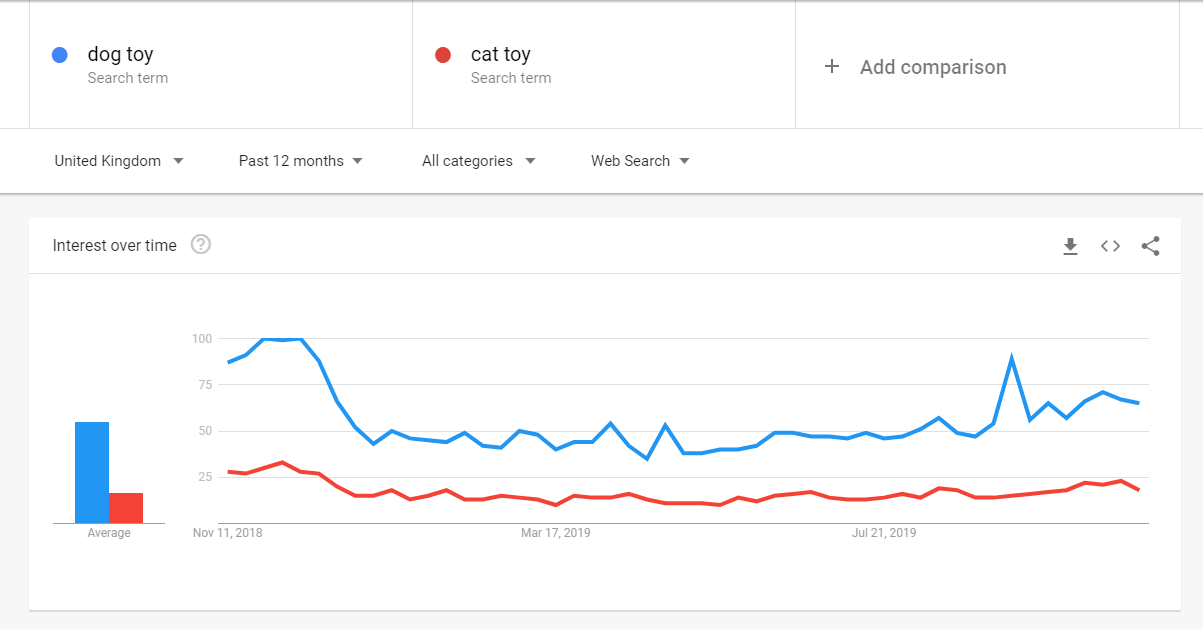Select the red cat toy average bar
Viewport: 1203px width, 629px height.
(x=126, y=508)
